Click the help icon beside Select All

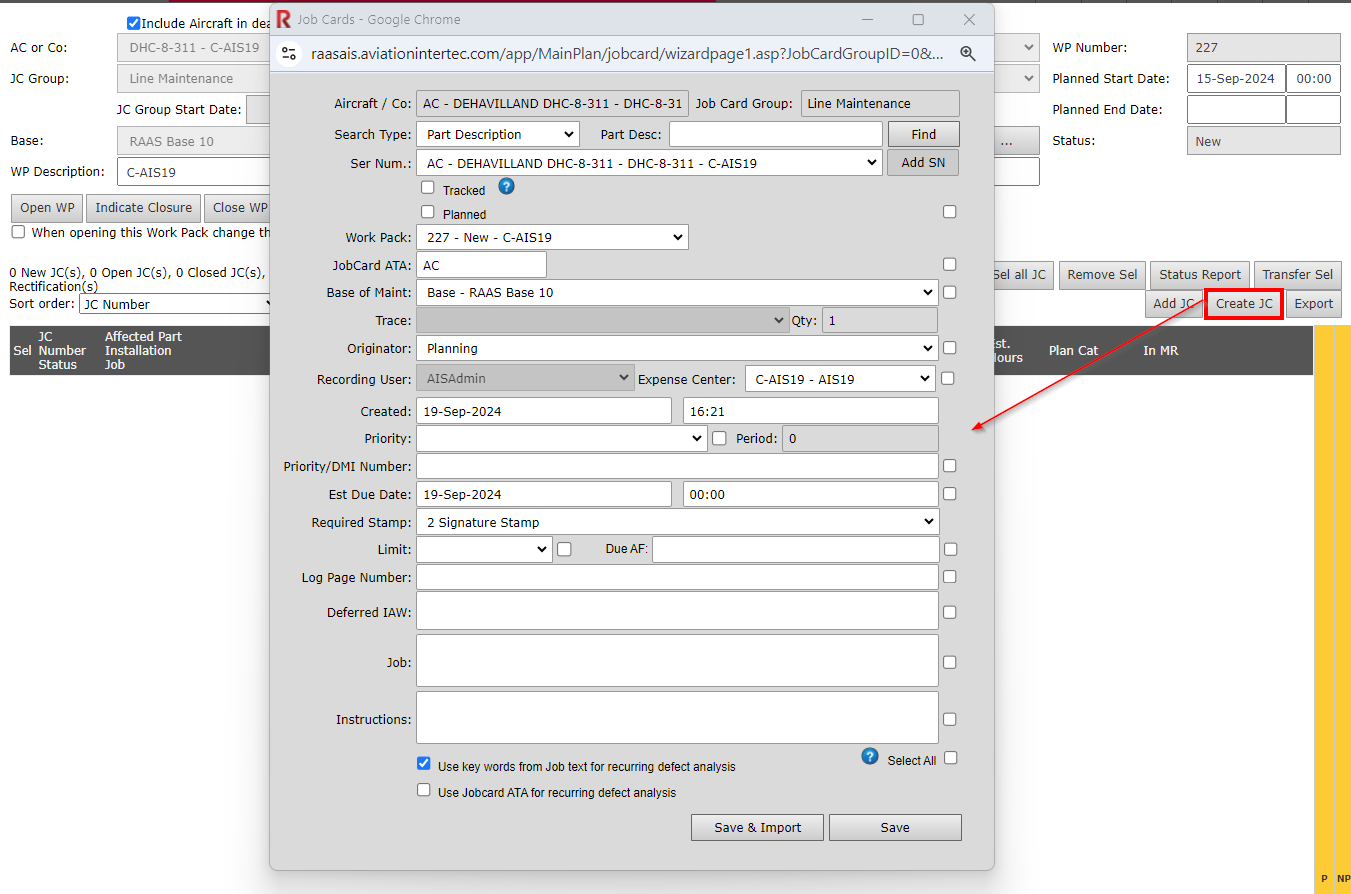pyautogui.click(x=870, y=757)
